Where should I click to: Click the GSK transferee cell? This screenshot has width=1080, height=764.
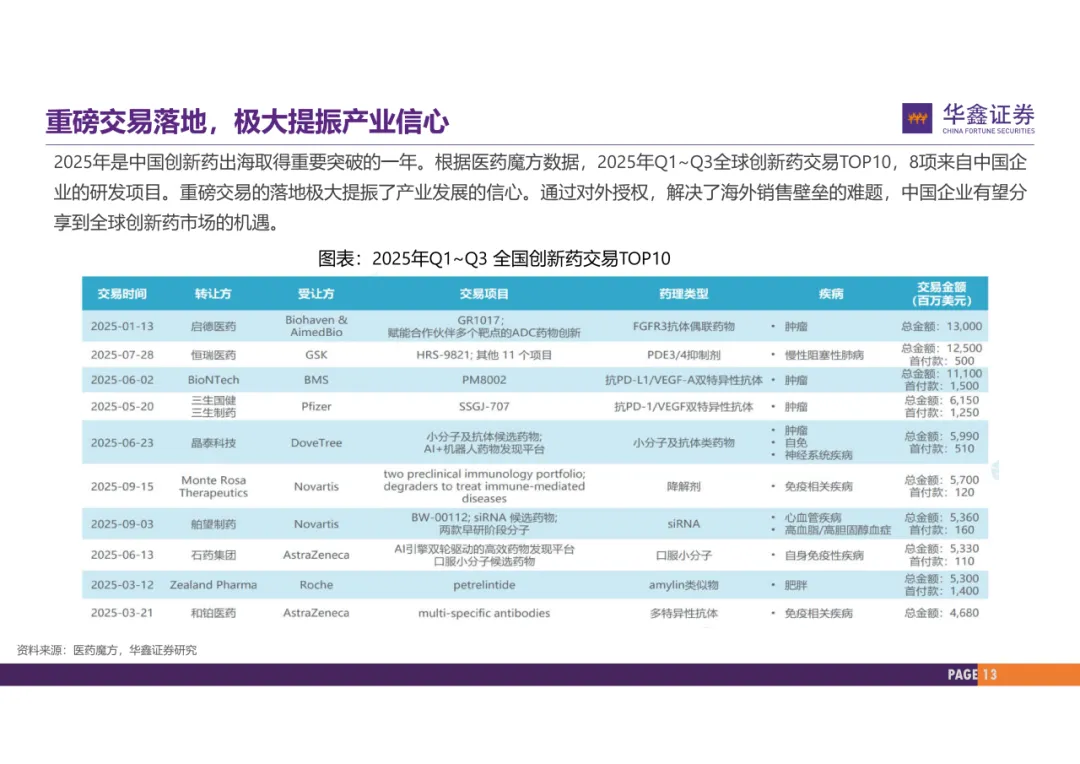316,355
